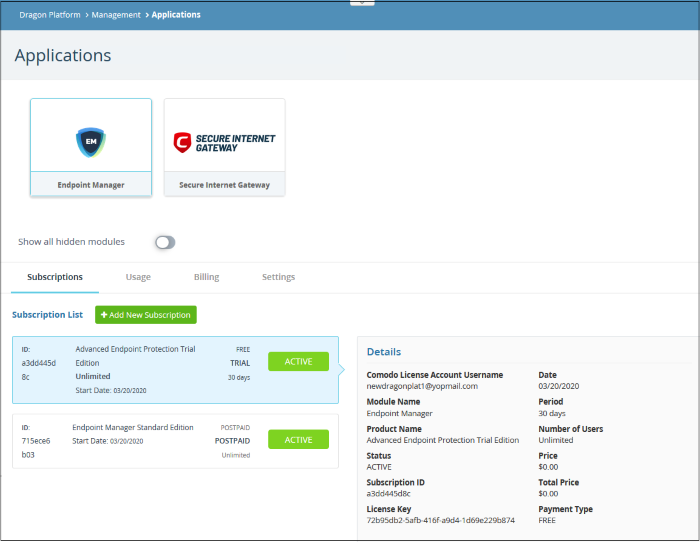The width and height of the screenshot is (700, 542).
Task: Click the Secure Internet Gateway card label
Action: pyautogui.click(x=224, y=185)
